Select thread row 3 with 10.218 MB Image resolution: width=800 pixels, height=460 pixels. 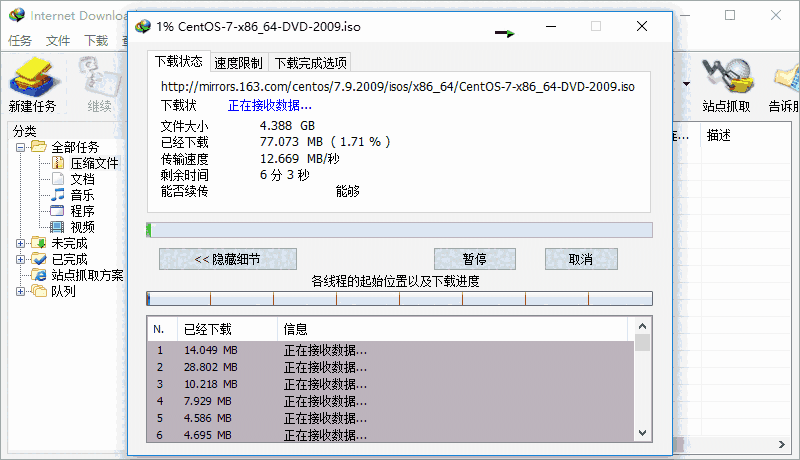pos(391,384)
